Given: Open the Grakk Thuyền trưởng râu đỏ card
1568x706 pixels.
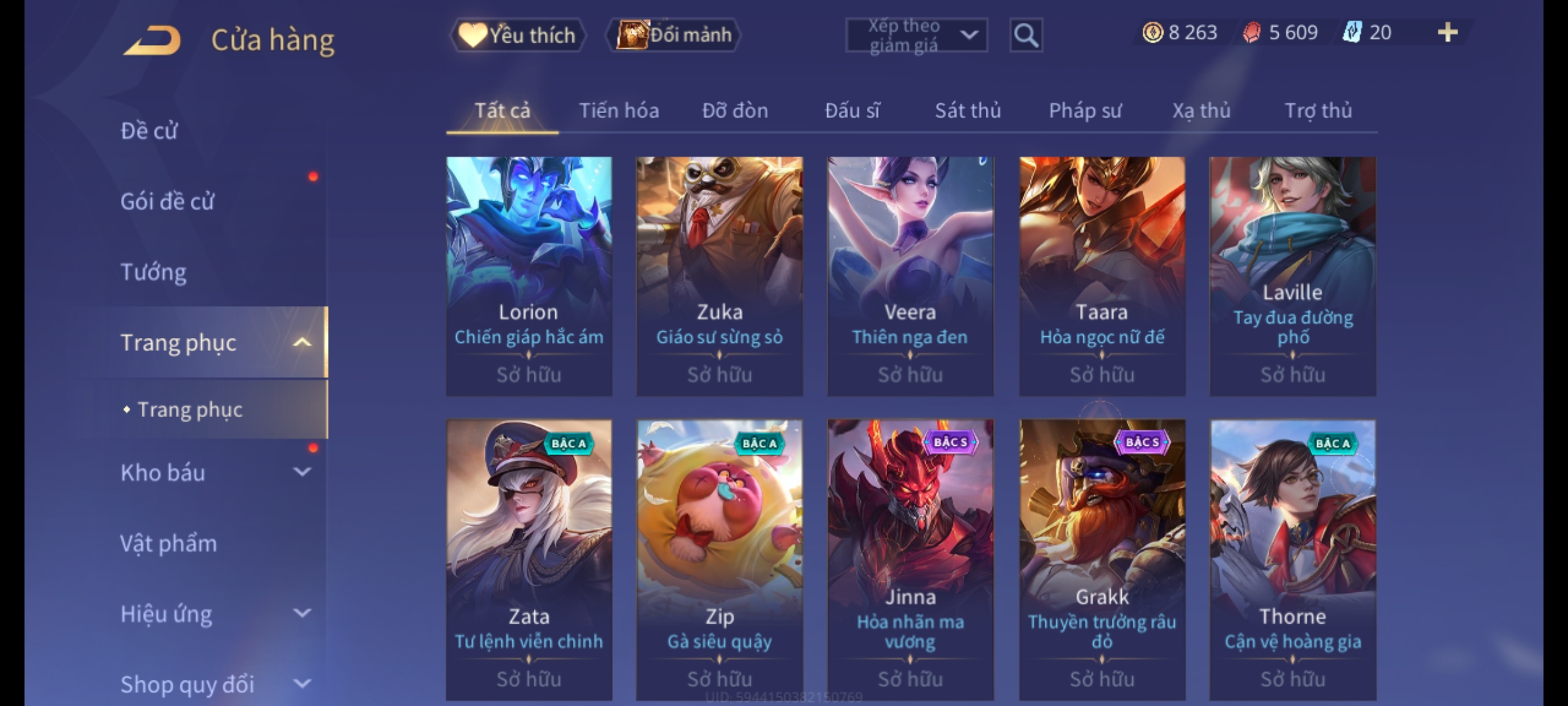Looking at the screenshot, I should [x=1102, y=560].
